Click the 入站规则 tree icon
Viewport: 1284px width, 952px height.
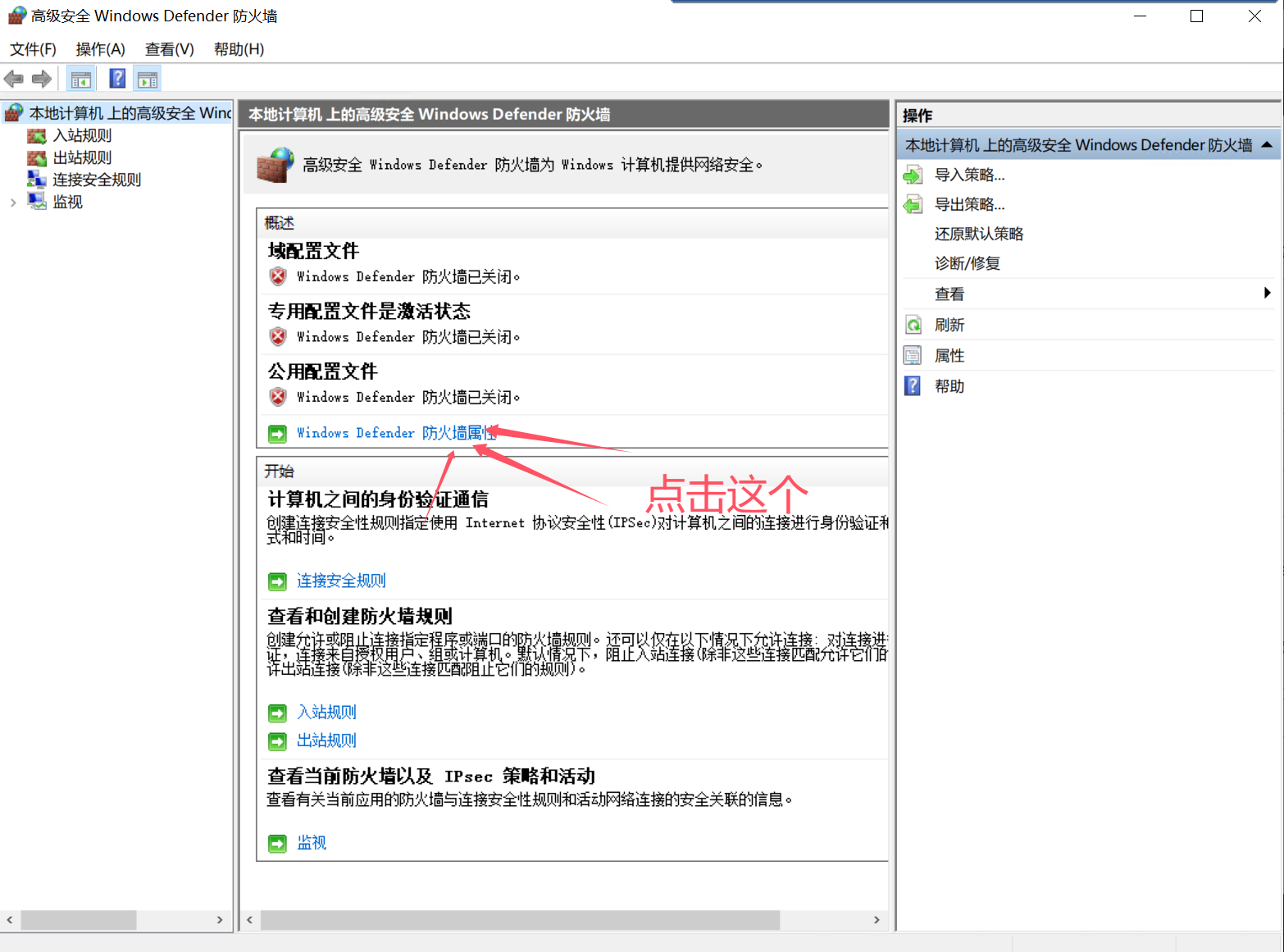[37, 135]
